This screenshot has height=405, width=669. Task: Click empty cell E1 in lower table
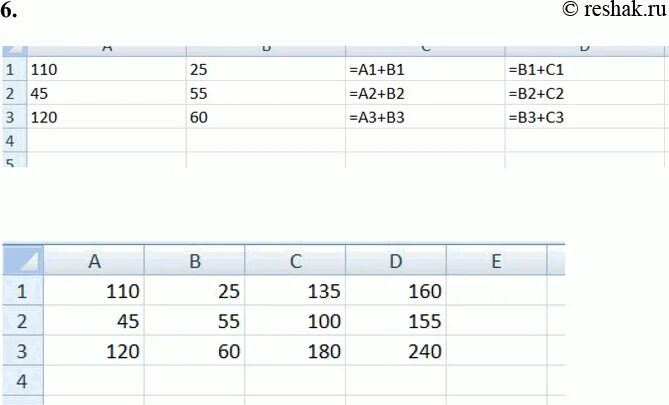[496, 290]
